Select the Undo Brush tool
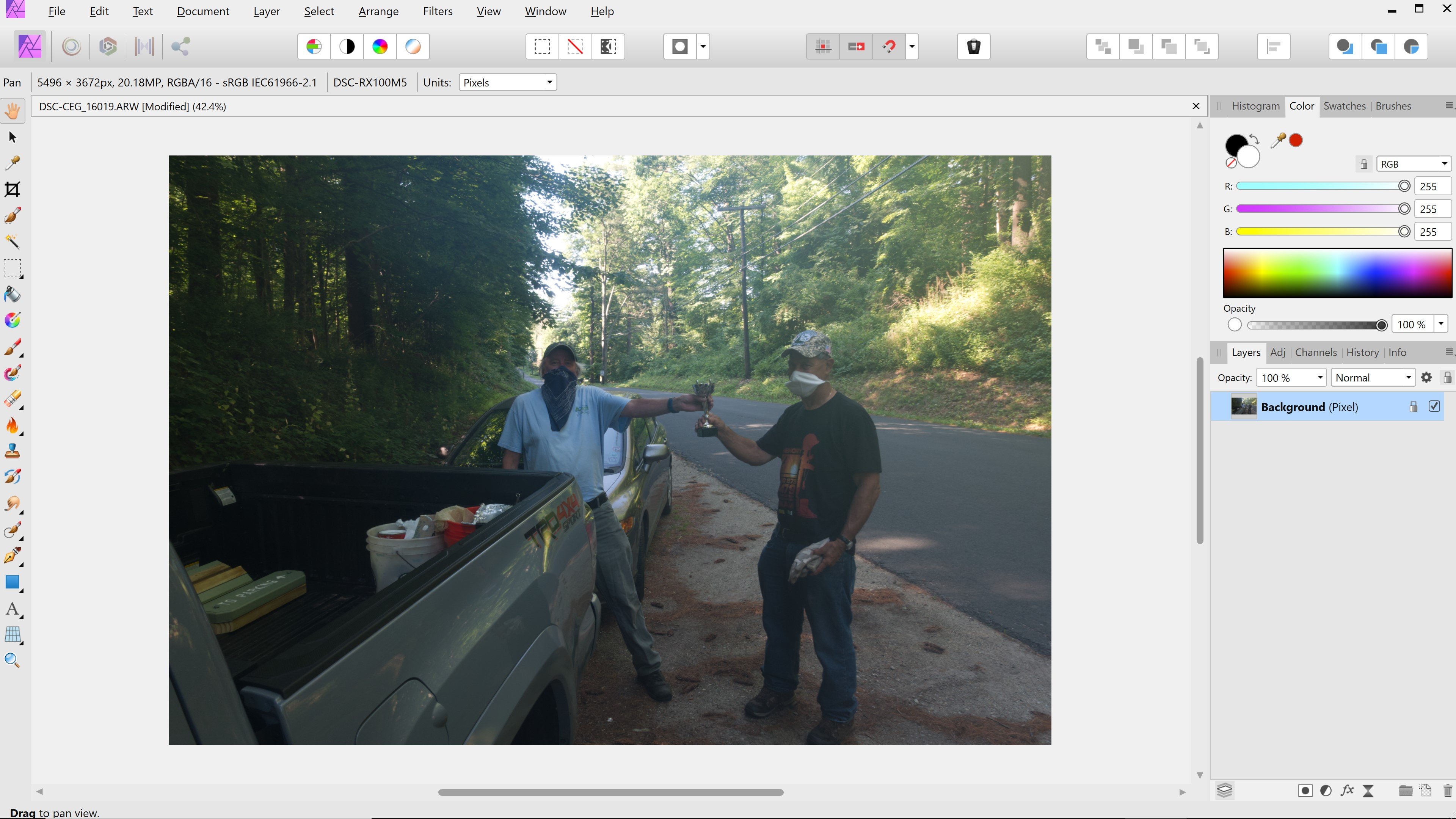This screenshot has width=1456, height=819. 13,477
